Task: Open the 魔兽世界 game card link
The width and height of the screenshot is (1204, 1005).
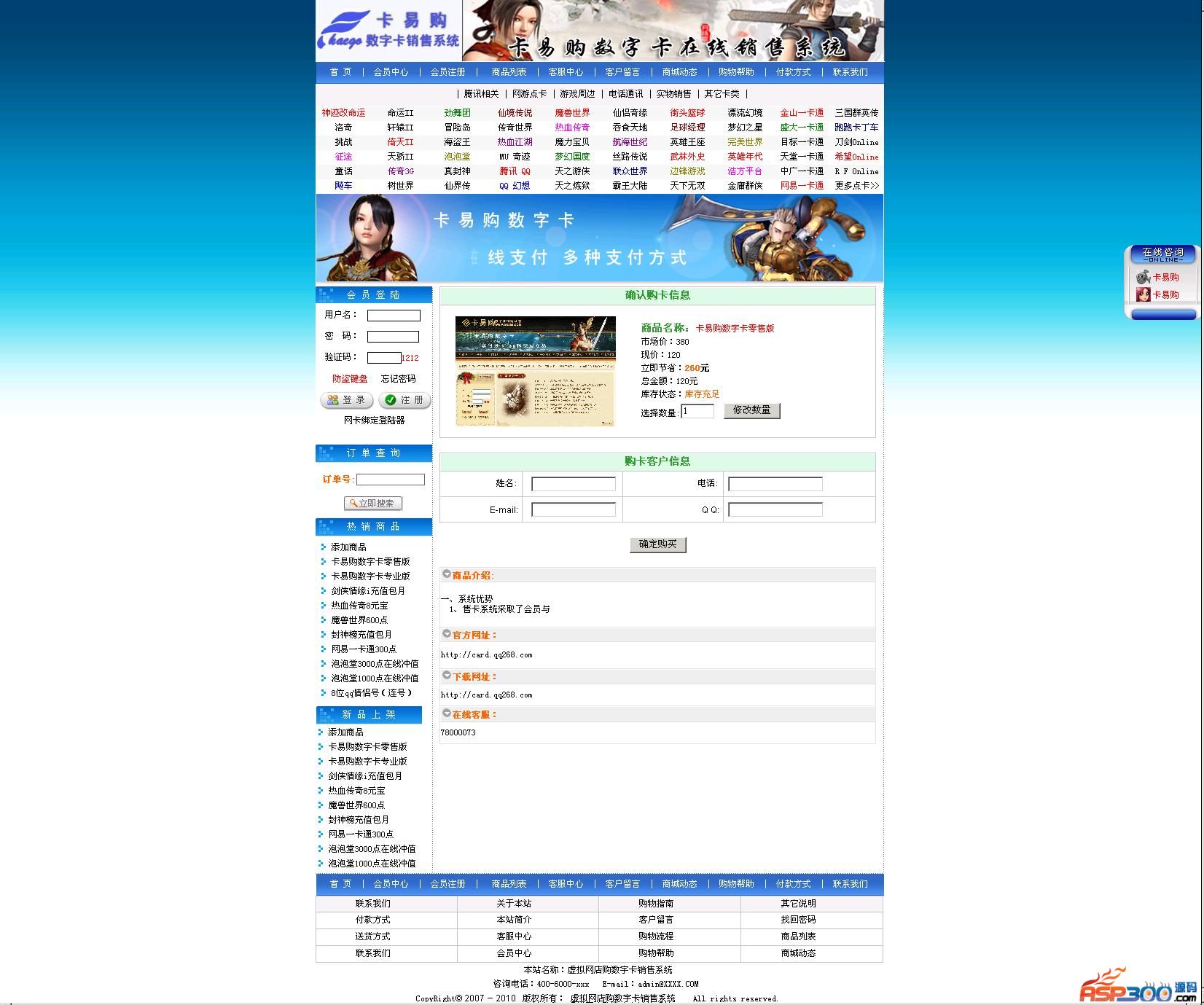Action: (x=572, y=113)
